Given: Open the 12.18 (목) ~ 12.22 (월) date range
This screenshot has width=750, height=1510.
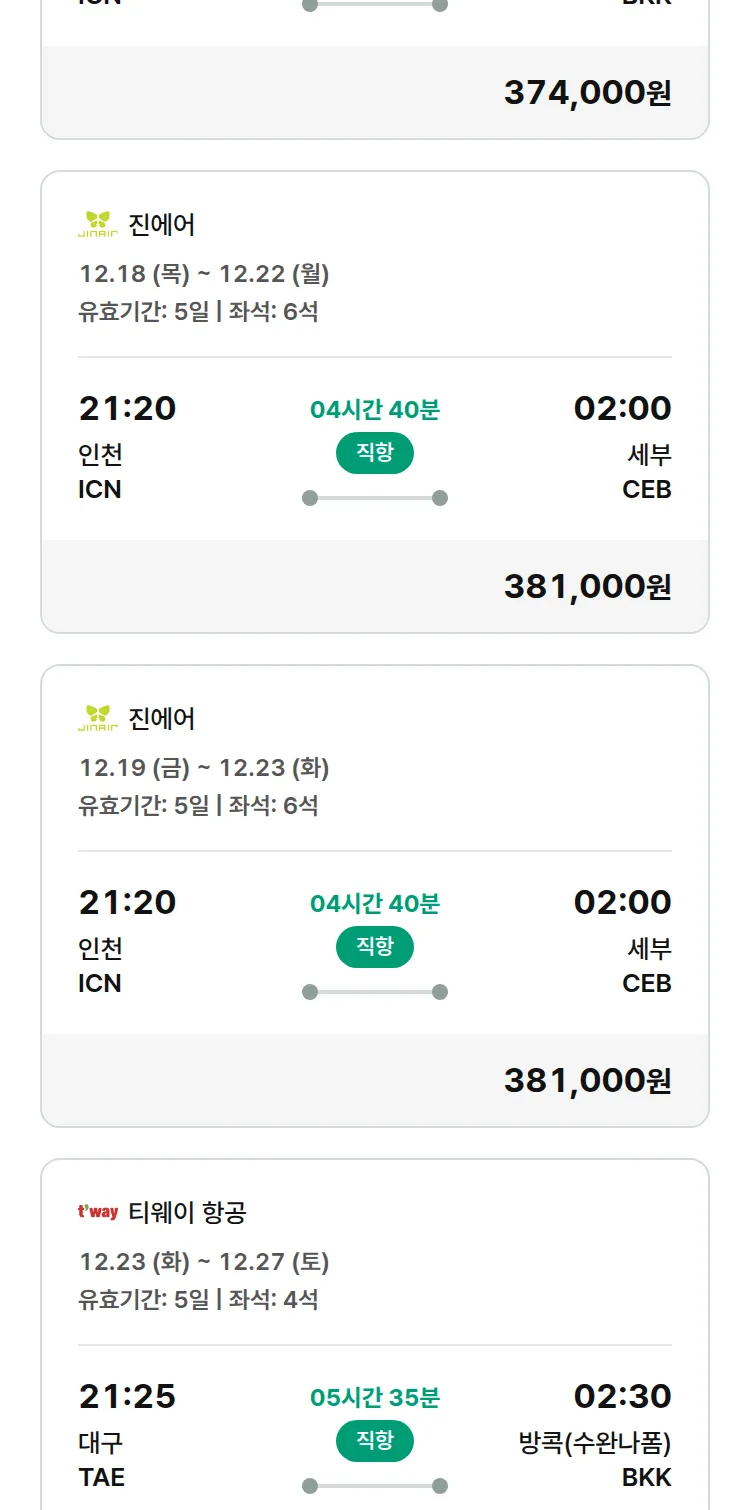Looking at the screenshot, I should 204,273.
